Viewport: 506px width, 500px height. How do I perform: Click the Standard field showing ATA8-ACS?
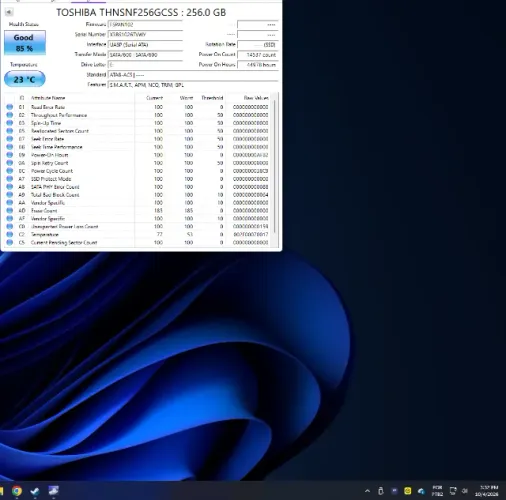(x=193, y=75)
